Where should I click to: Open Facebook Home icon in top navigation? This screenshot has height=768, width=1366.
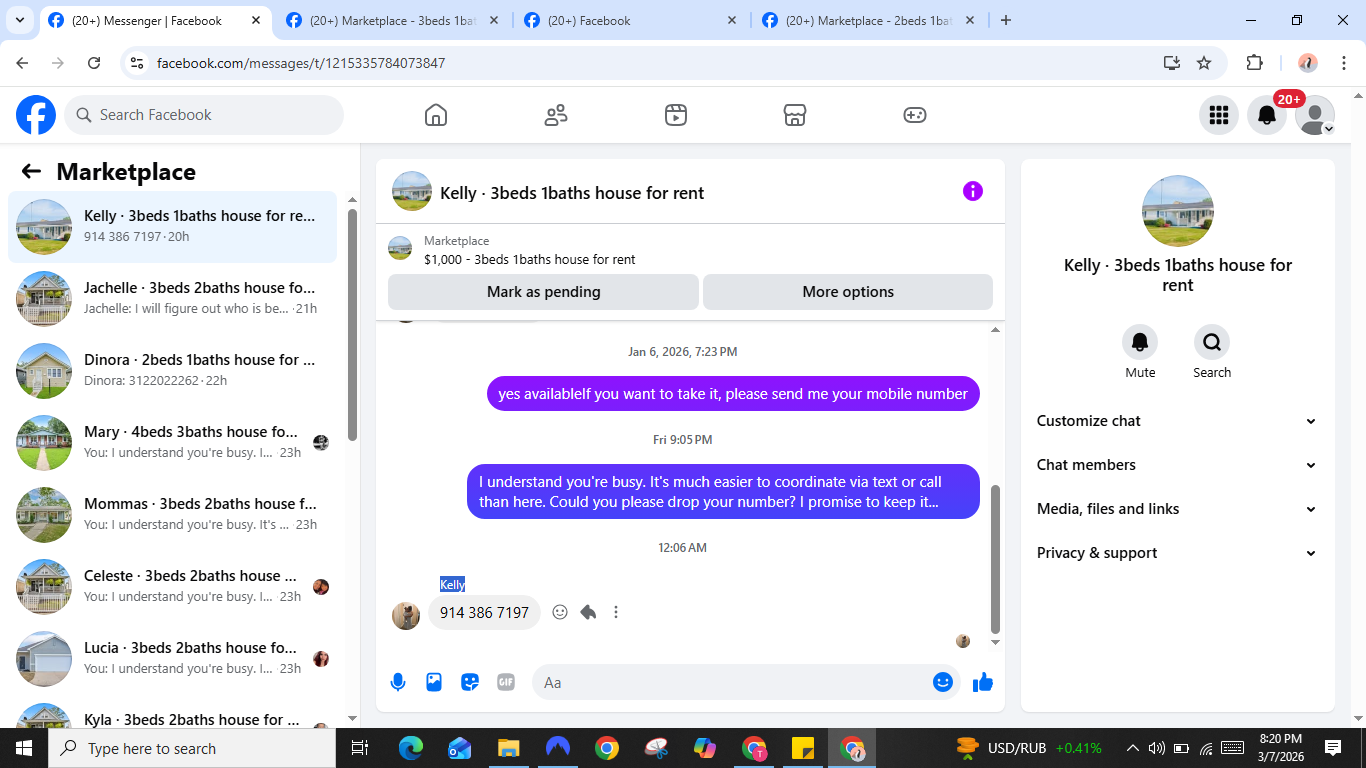[436, 115]
